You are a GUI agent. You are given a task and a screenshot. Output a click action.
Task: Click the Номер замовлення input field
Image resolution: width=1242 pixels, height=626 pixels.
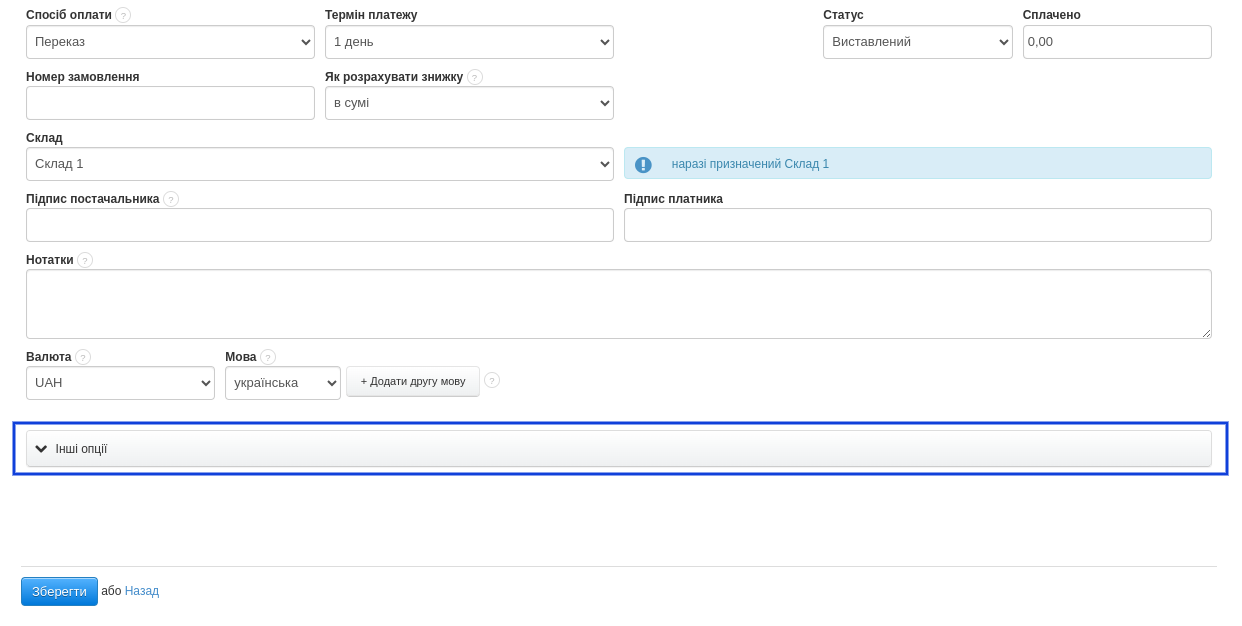coord(170,103)
